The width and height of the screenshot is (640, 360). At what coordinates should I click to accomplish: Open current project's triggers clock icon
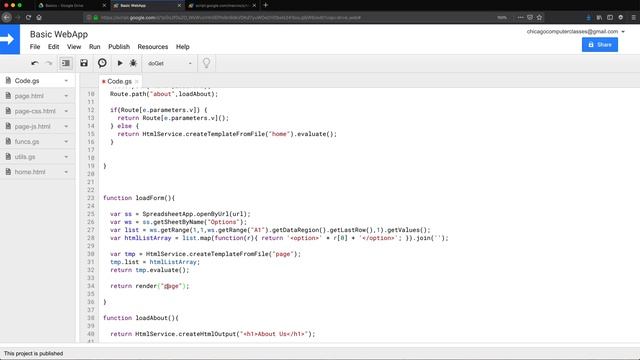[x=102, y=63]
